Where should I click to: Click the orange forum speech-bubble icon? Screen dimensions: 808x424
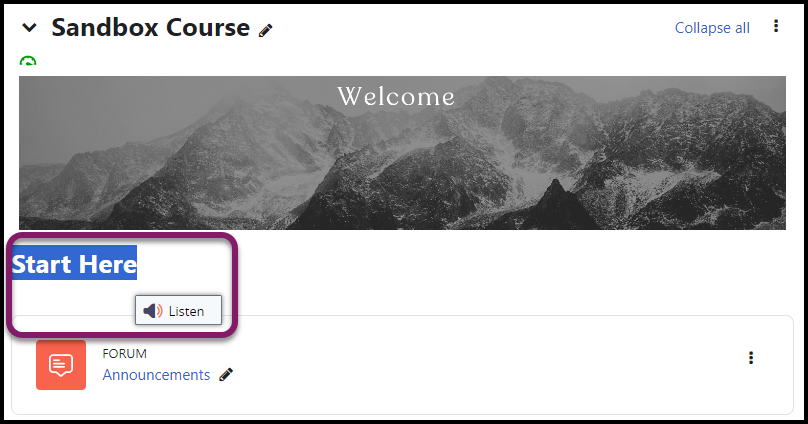pos(61,365)
